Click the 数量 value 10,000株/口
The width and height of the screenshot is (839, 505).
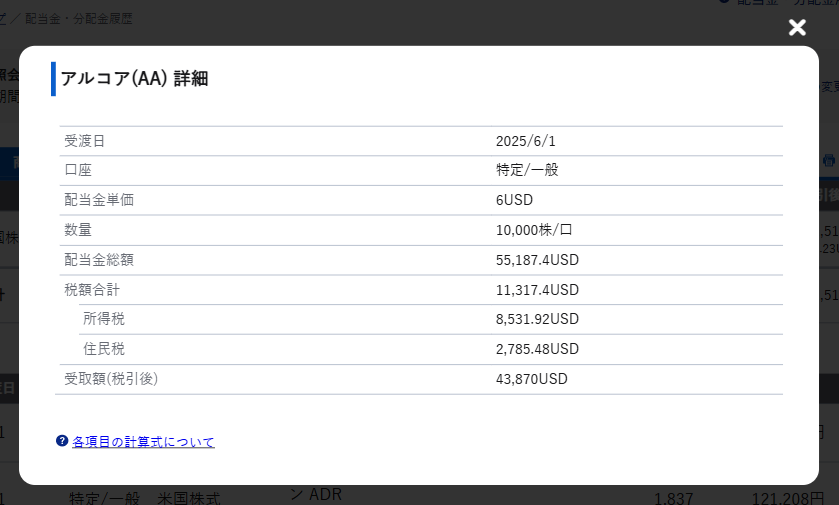[534, 230]
